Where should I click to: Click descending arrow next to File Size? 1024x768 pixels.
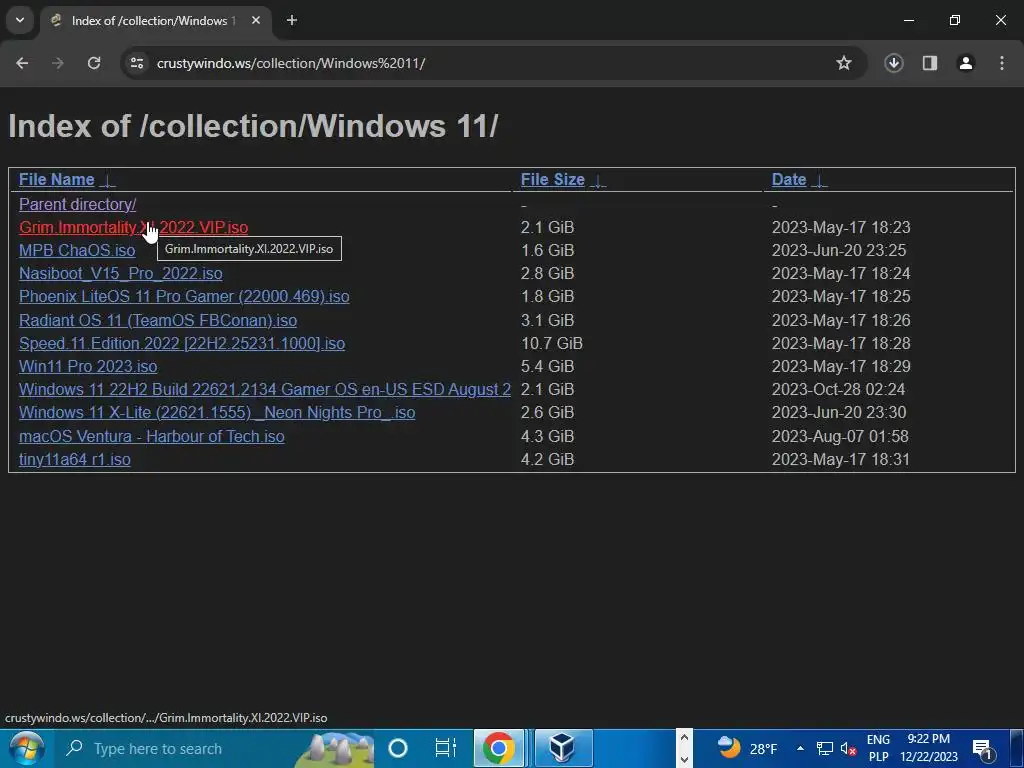point(598,181)
